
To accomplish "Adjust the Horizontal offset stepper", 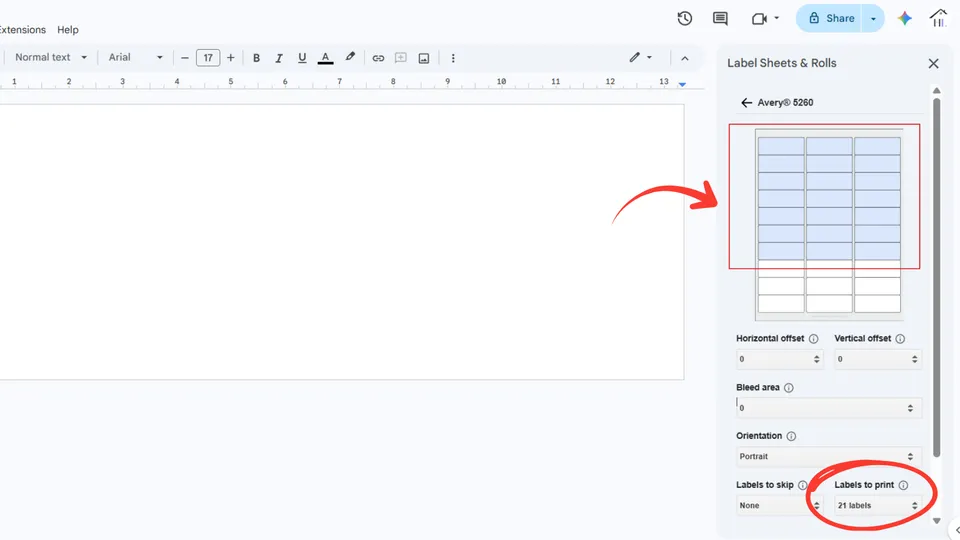I will [817, 359].
